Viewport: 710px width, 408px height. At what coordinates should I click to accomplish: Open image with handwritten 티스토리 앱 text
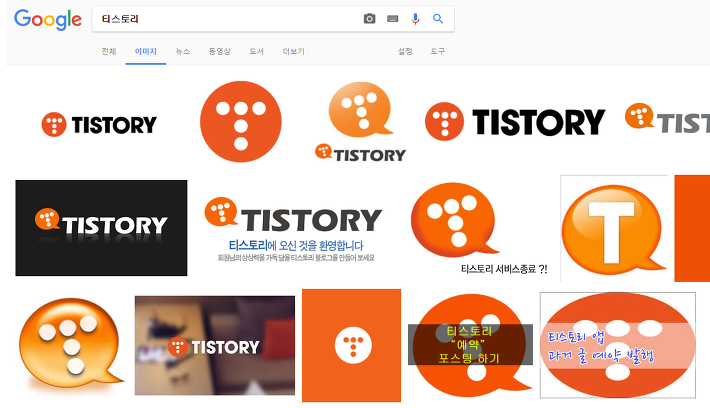618,345
